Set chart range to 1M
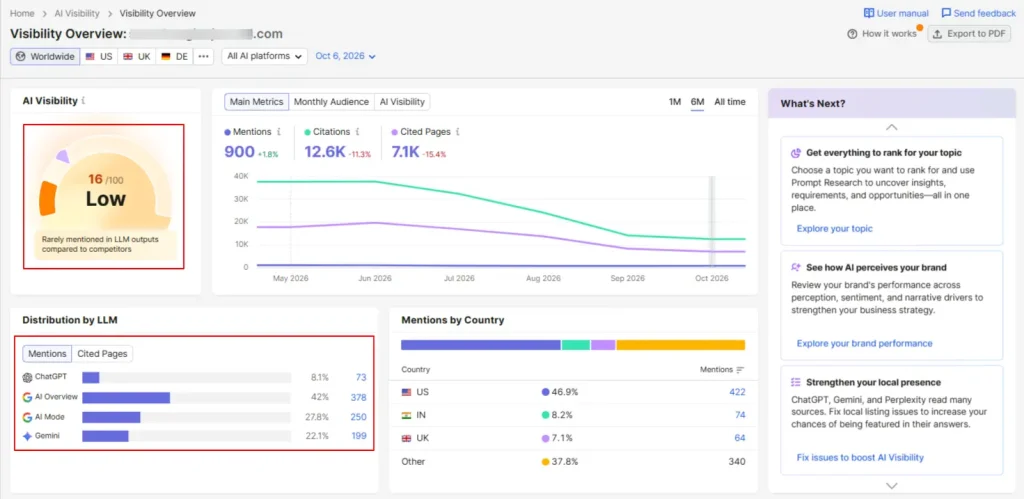The width and height of the screenshot is (1024, 499). [675, 102]
